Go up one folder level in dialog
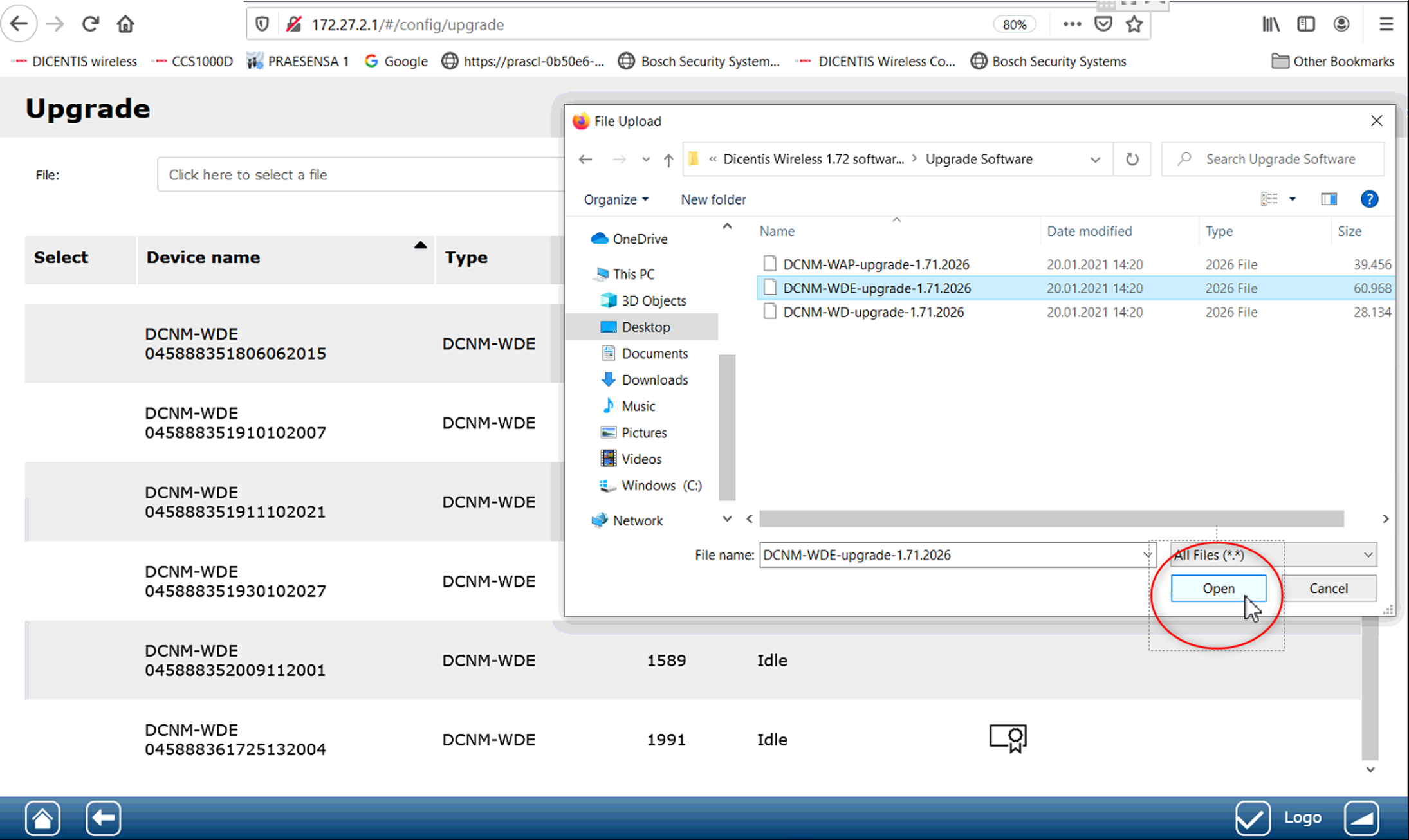 coord(668,160)
